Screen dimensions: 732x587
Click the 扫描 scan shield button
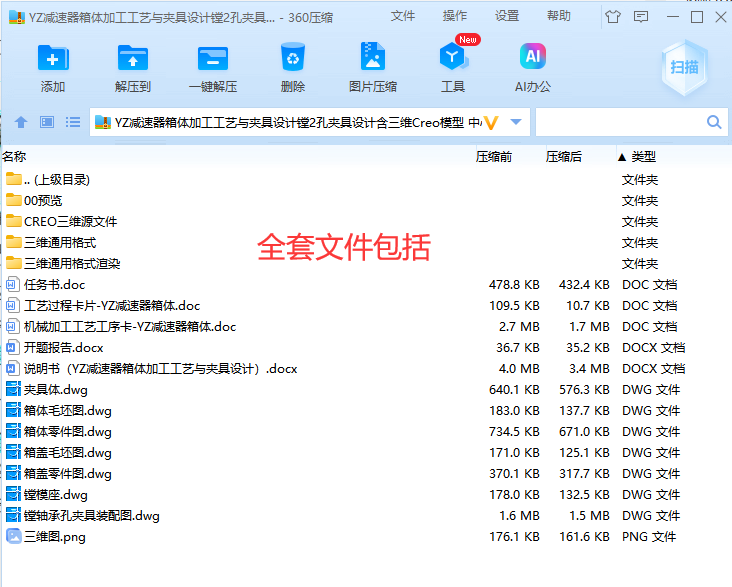tap(684, 67)
